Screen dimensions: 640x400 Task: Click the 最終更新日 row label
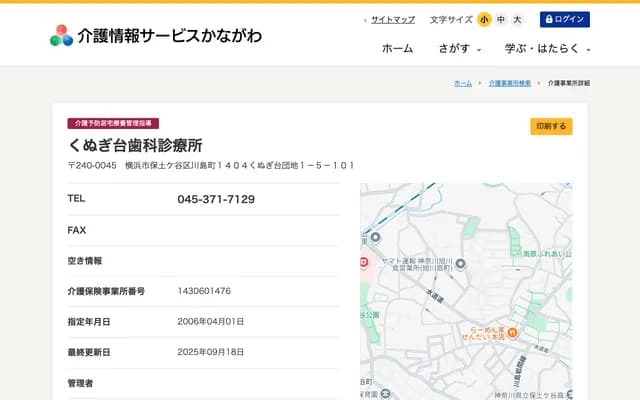click(89, 352)
